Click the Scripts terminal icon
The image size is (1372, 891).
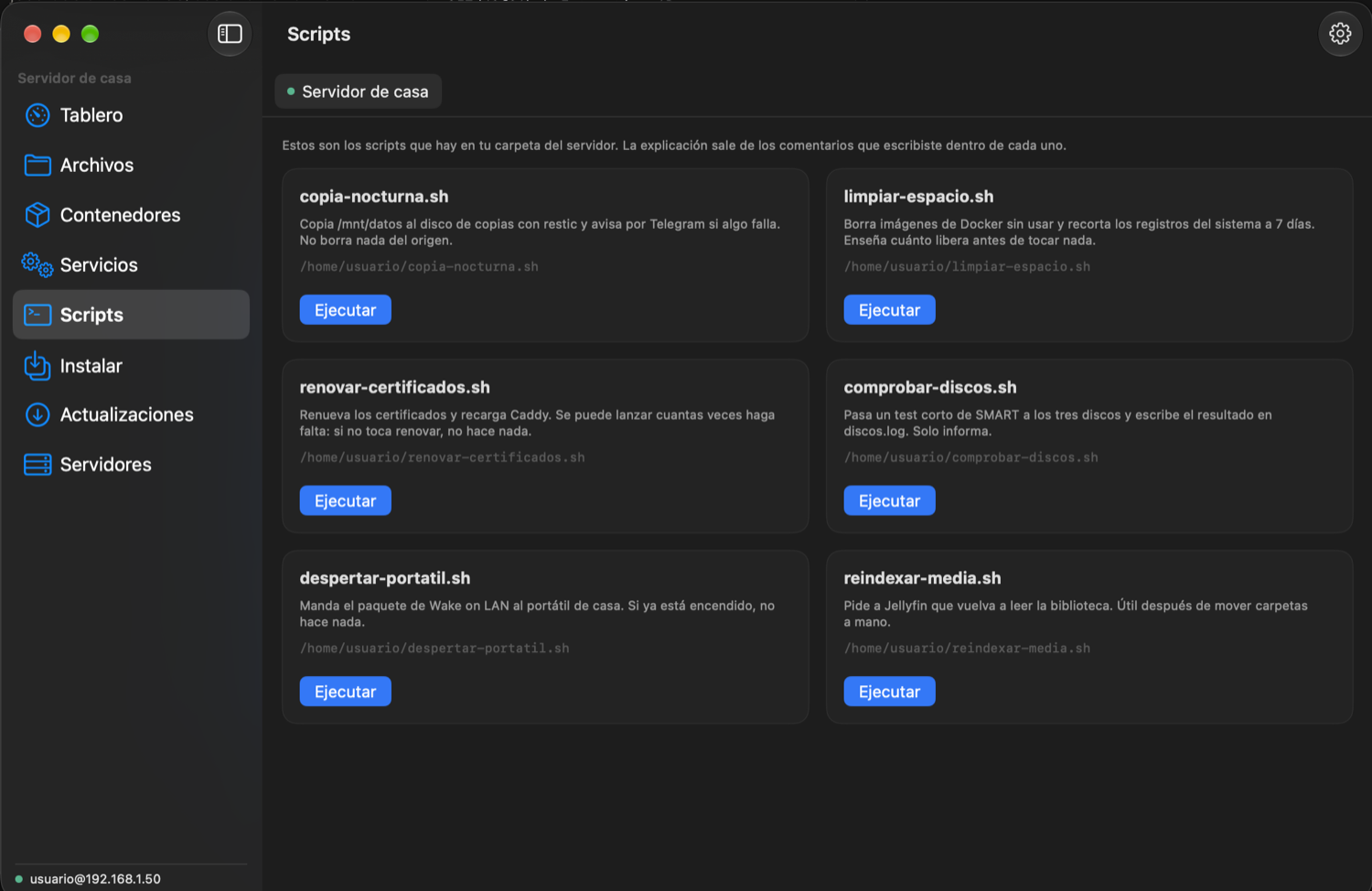pos(38,315)
